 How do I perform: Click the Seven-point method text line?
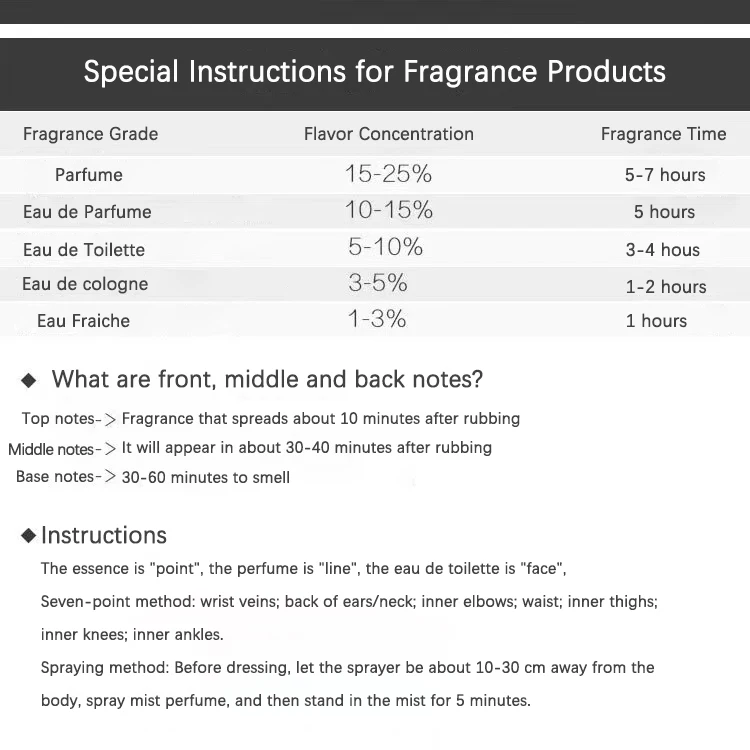349,602
